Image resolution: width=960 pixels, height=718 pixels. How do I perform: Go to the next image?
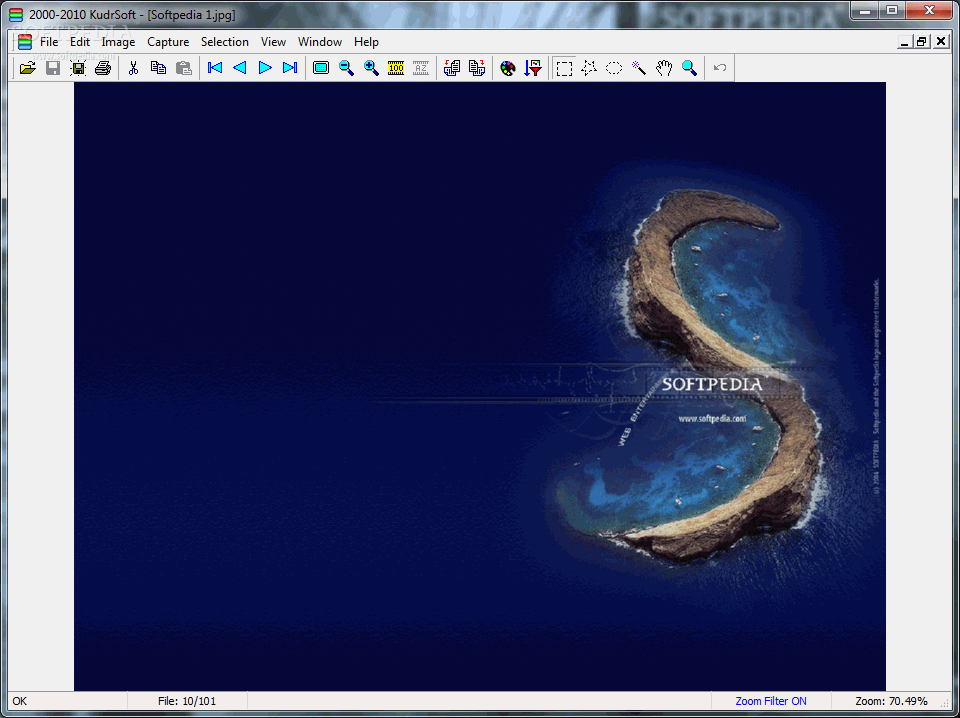click(265, 68)
